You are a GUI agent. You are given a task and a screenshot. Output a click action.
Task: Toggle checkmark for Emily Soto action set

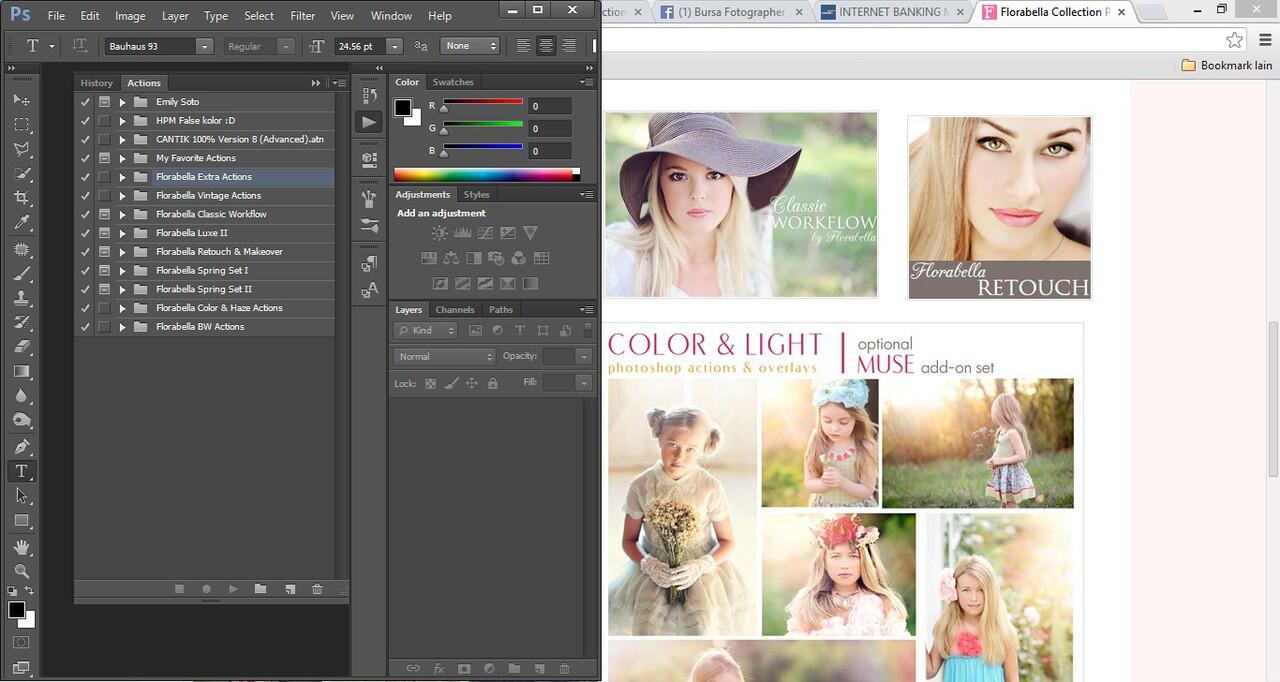click(x=85, y=102)
